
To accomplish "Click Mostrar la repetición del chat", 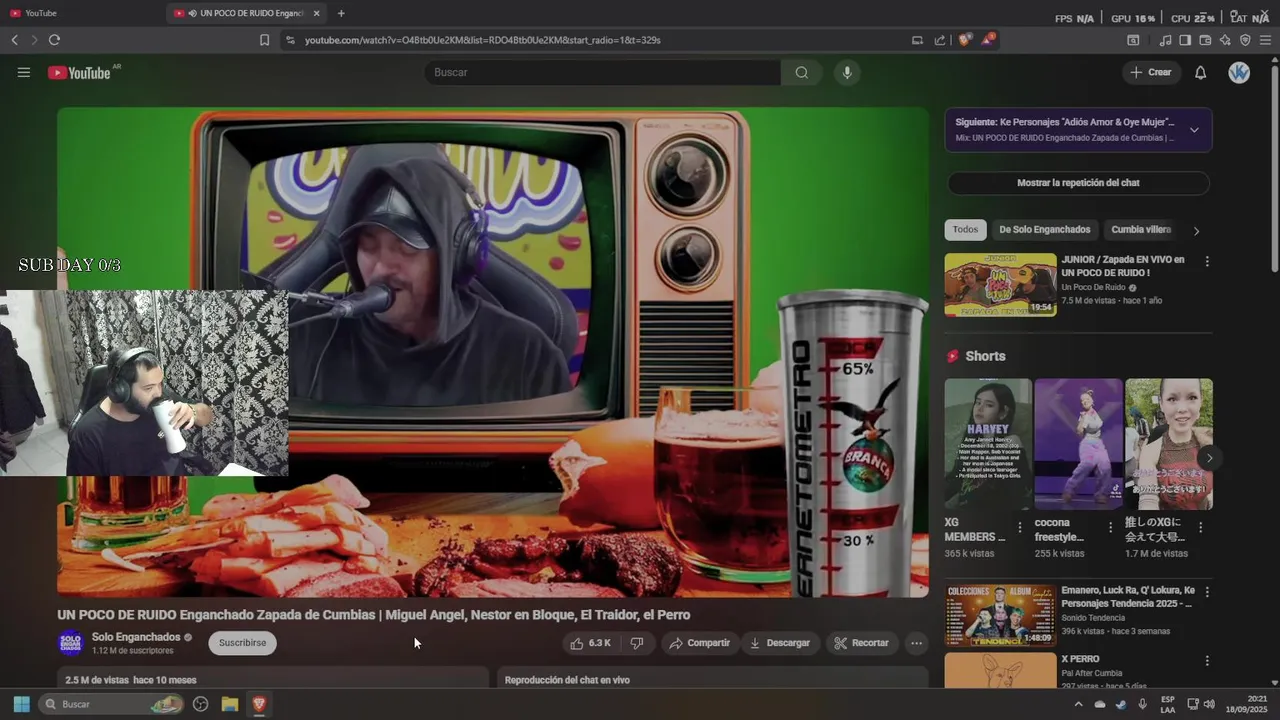I will point(1078,183).
